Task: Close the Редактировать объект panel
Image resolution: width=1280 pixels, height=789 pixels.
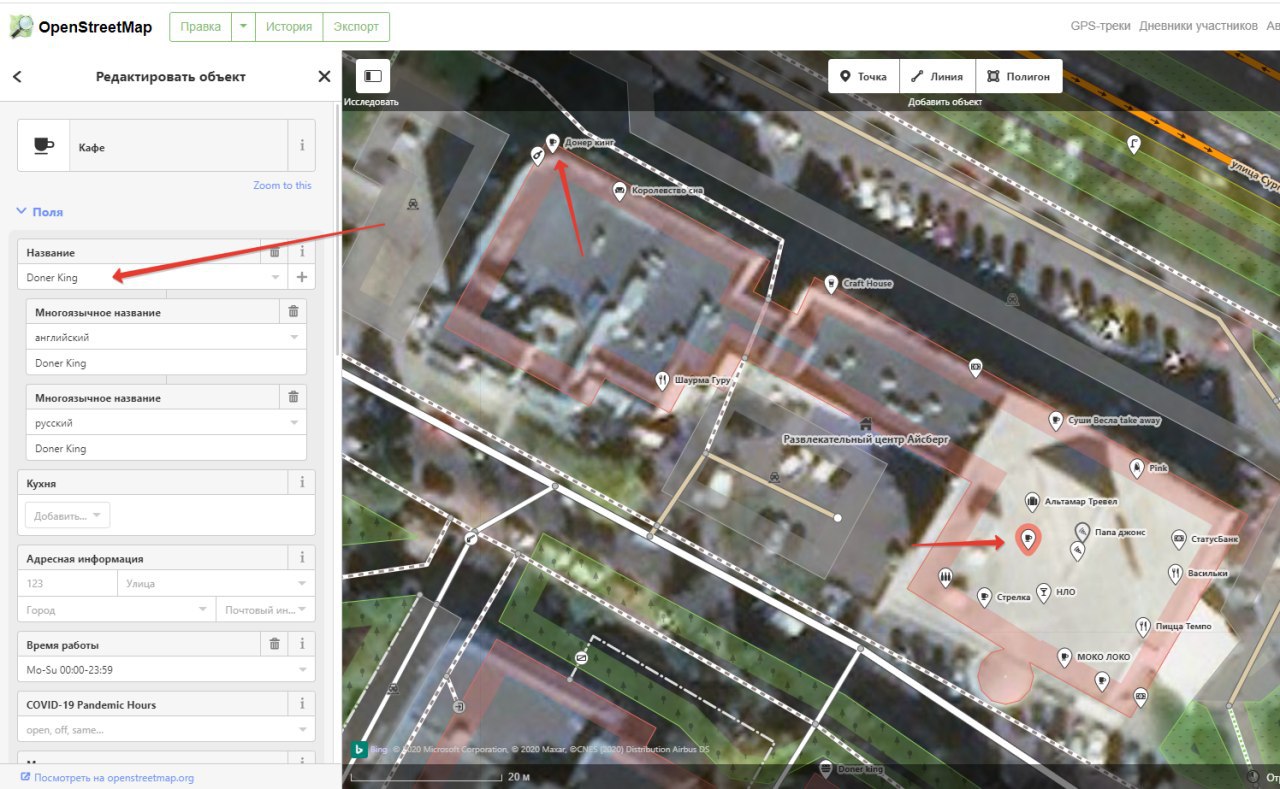Action: click(x=324, y=77)
